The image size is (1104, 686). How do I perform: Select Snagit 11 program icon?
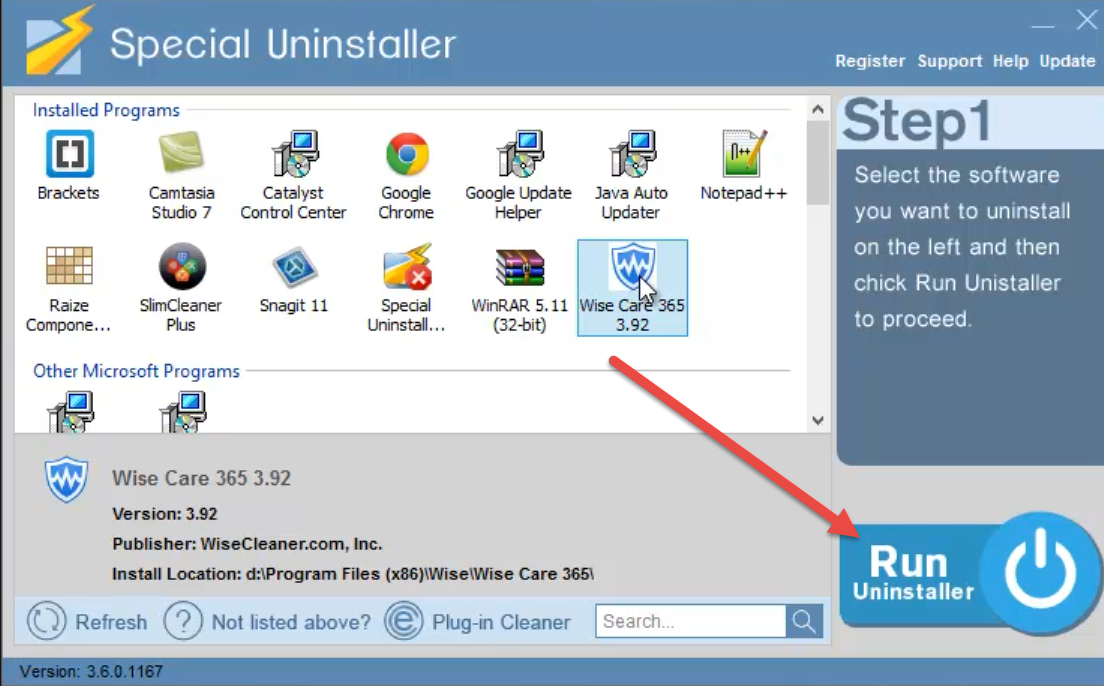(294, 268)
